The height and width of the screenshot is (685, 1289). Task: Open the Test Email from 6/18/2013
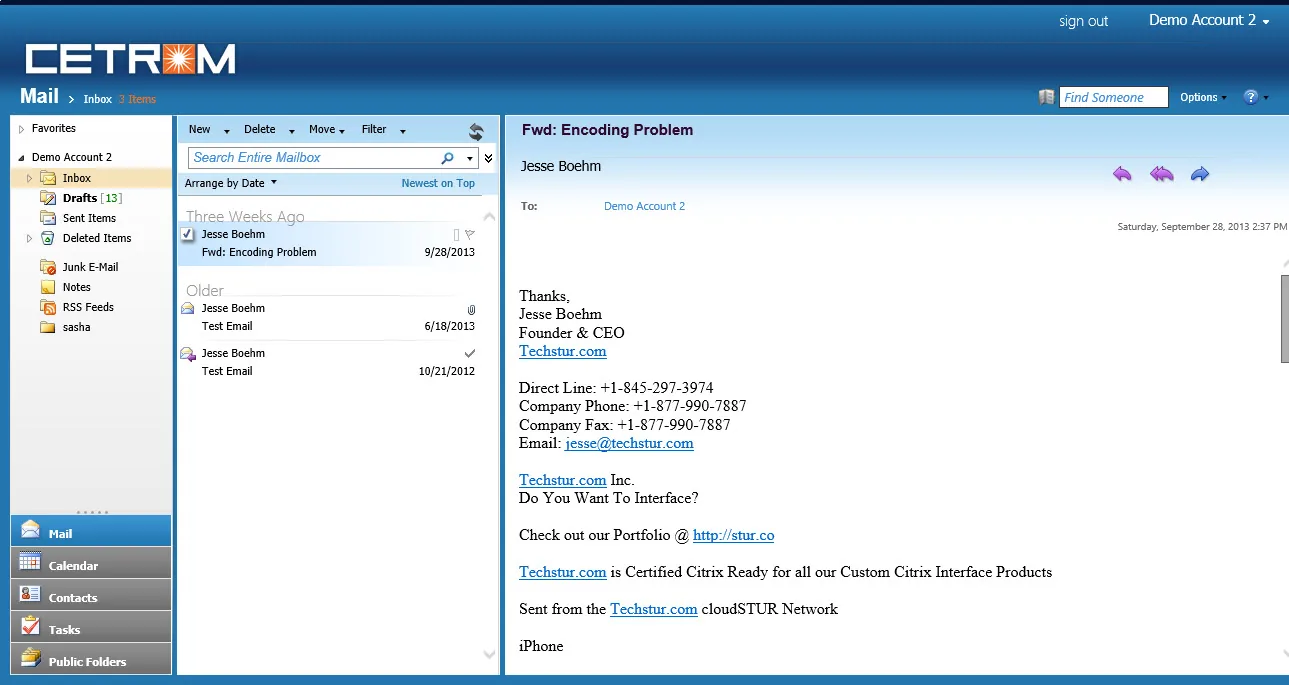click(x=338, y=317)
